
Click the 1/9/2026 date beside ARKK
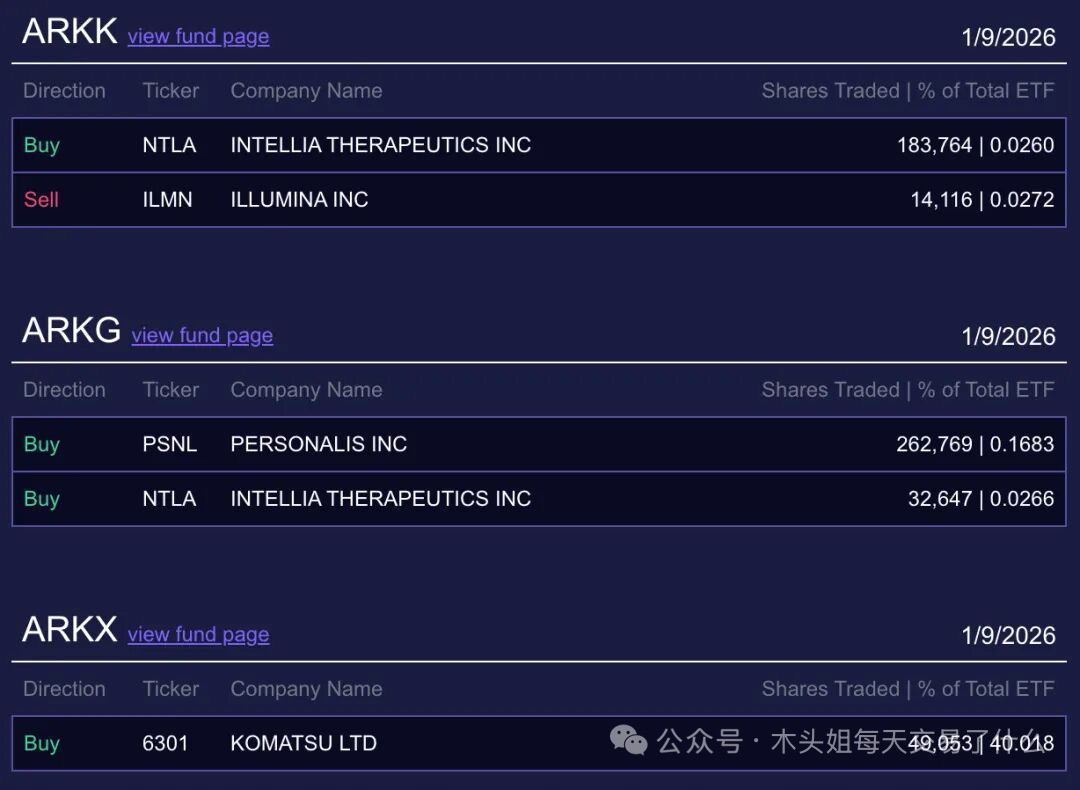point(1008,37)
